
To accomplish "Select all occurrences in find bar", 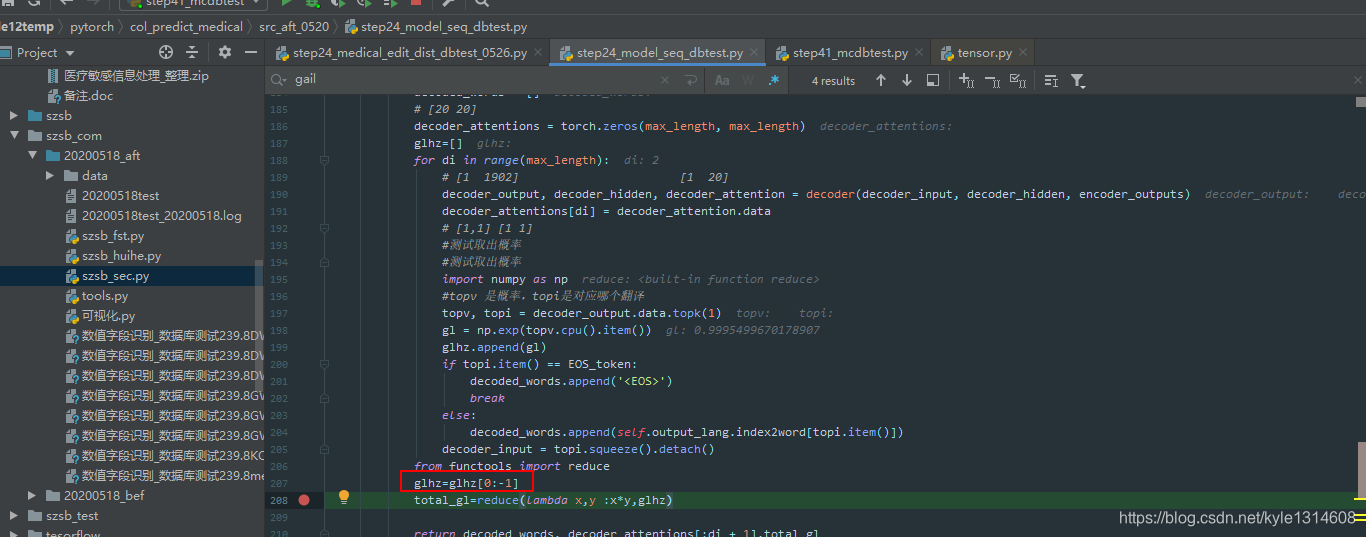I will (1018, 80).
